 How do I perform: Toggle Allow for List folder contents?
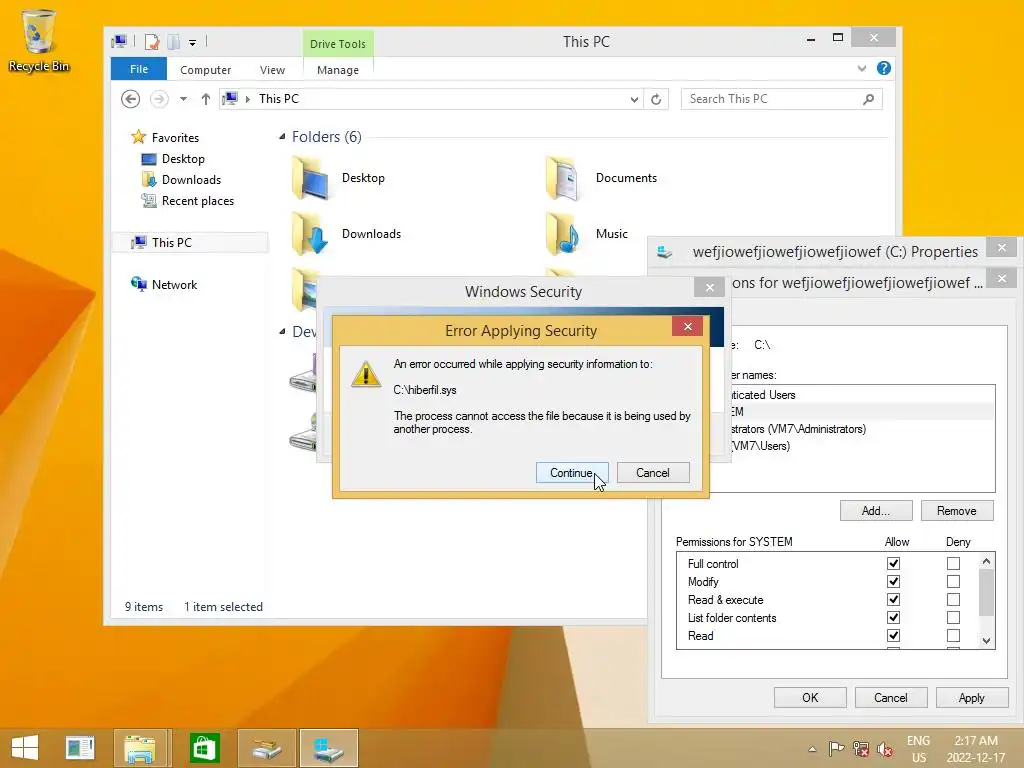click(893, 617)
